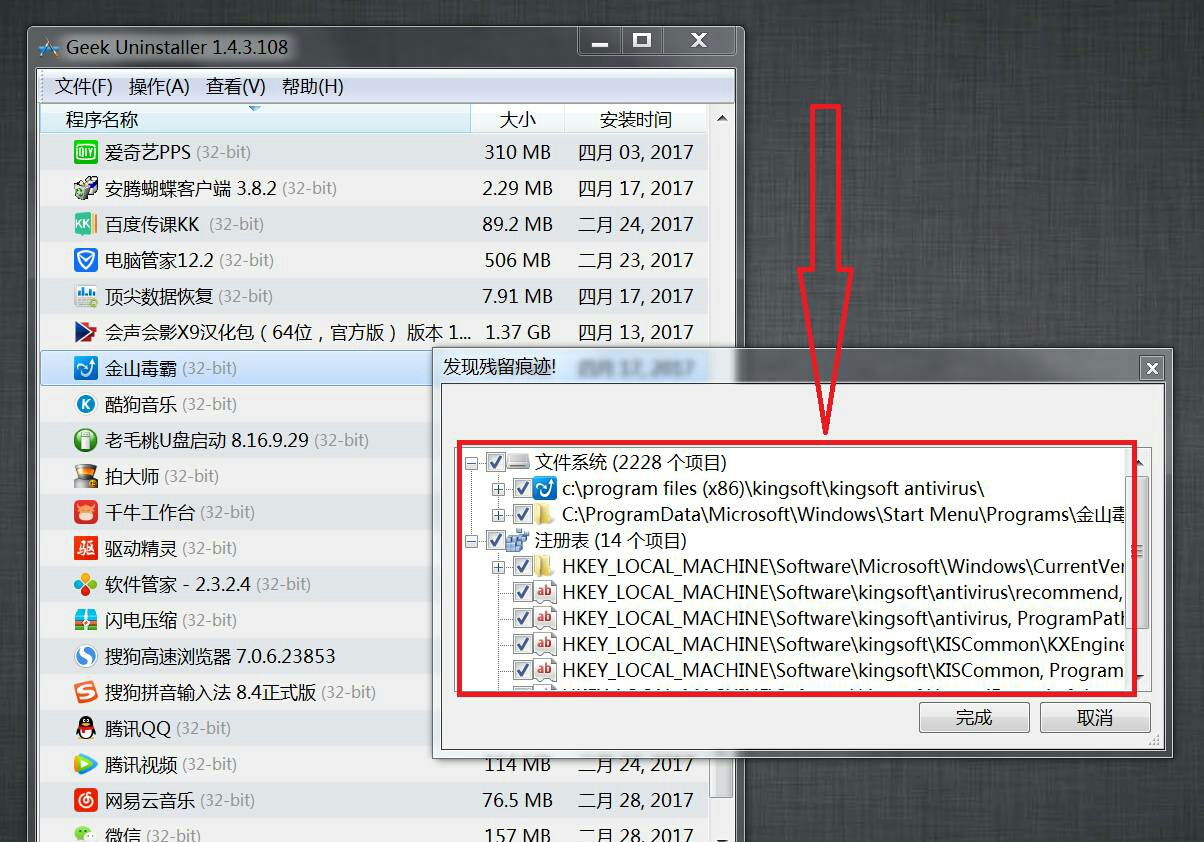Uncheck the KISCommon\KXEngine entry checkbox
1204x842 pixels.
pos(521,644)
